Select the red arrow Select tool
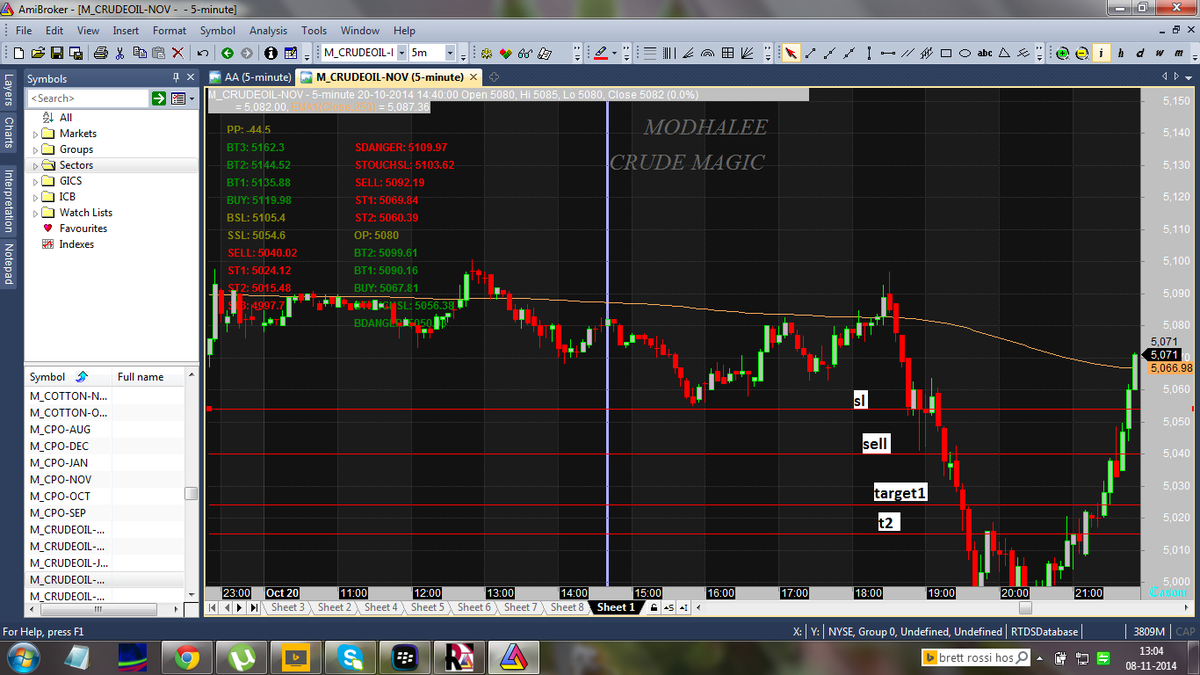The image size is (1200, 675). 789,53
